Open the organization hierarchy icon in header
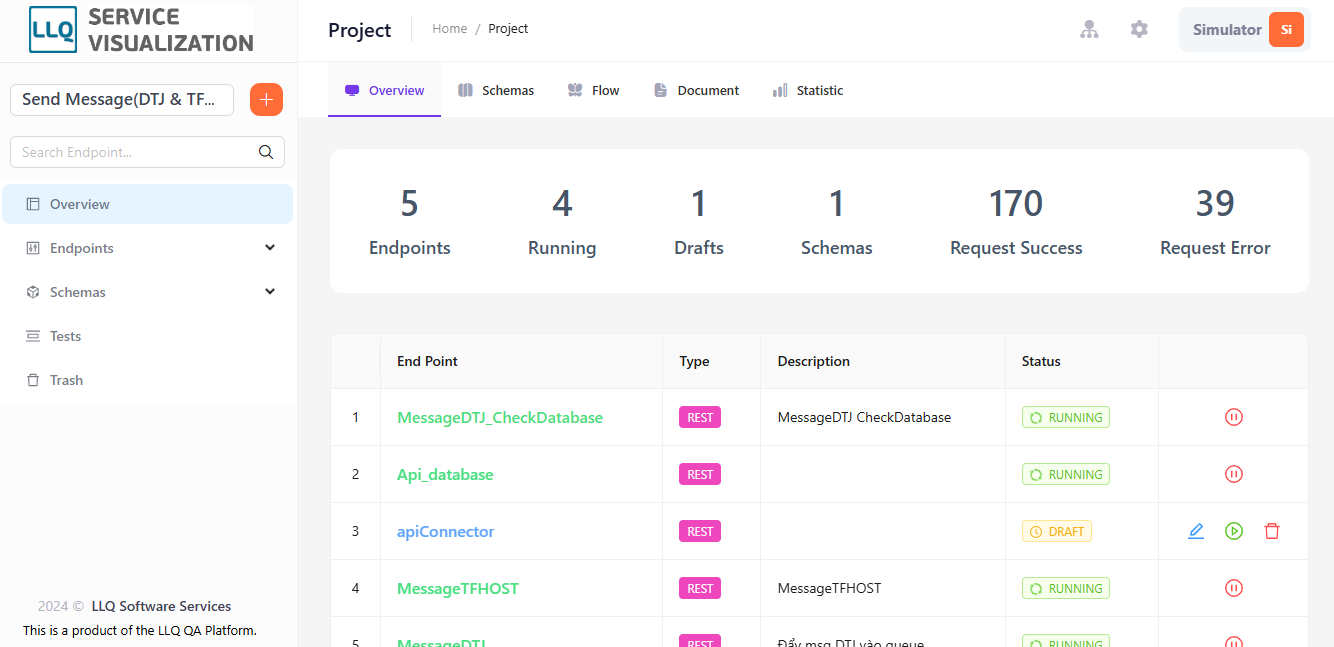The width and height of the screenshot is (1334, 647). (x=1089, y=30)
